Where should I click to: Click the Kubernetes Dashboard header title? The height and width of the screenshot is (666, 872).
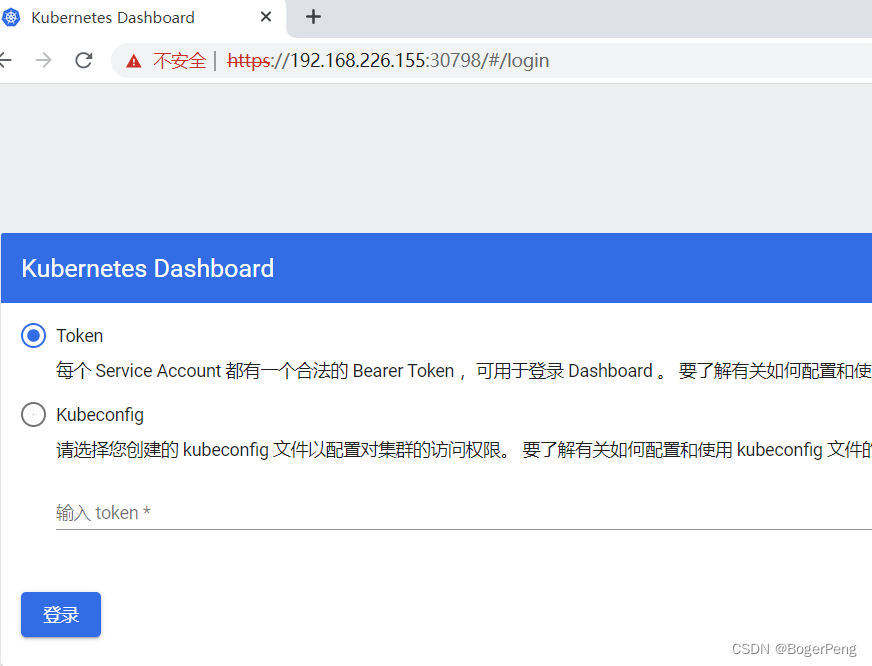(x=147, y=268)
